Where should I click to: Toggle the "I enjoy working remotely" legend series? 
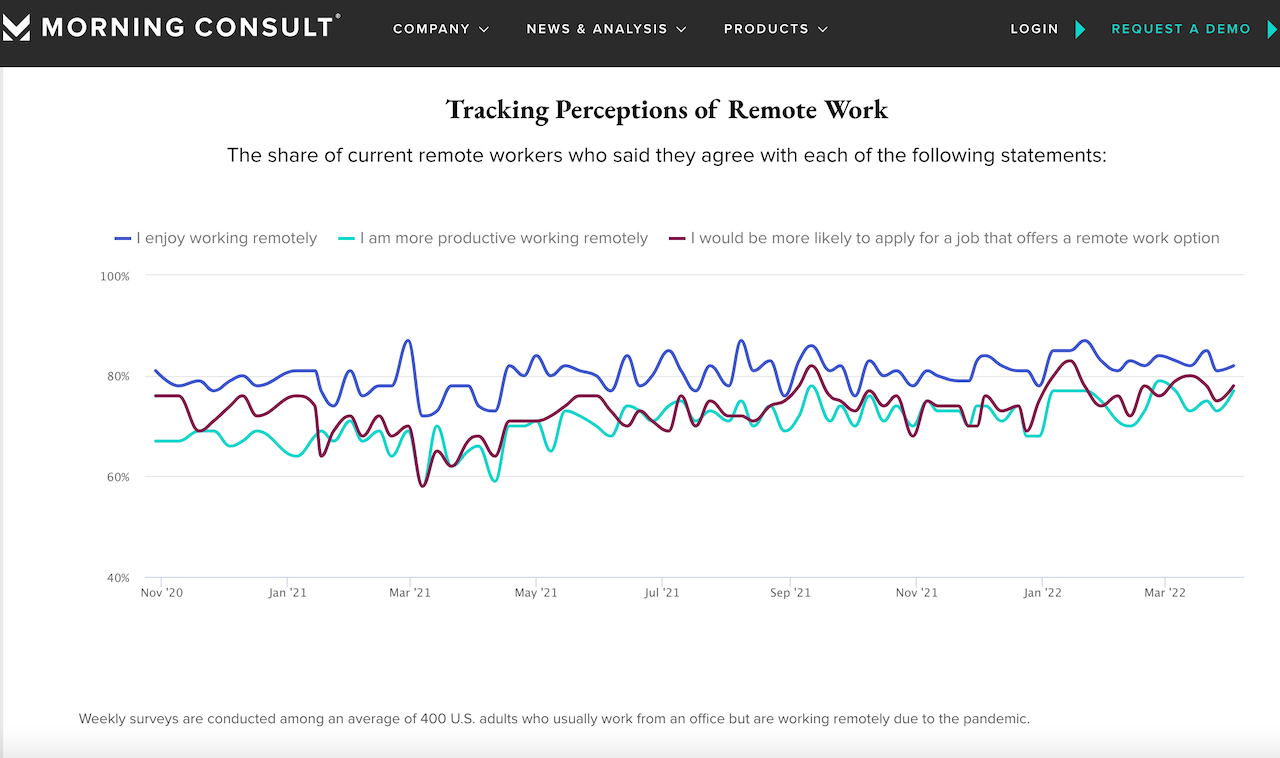point(226,238)
